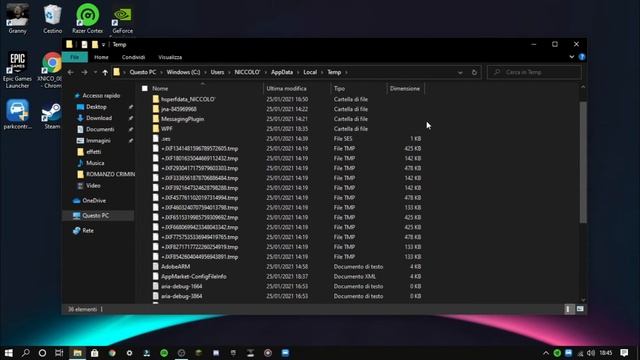This screenshot has width=640, height=360.
Task: Select OneDrive in navigation pane
Action: [94, 200]
